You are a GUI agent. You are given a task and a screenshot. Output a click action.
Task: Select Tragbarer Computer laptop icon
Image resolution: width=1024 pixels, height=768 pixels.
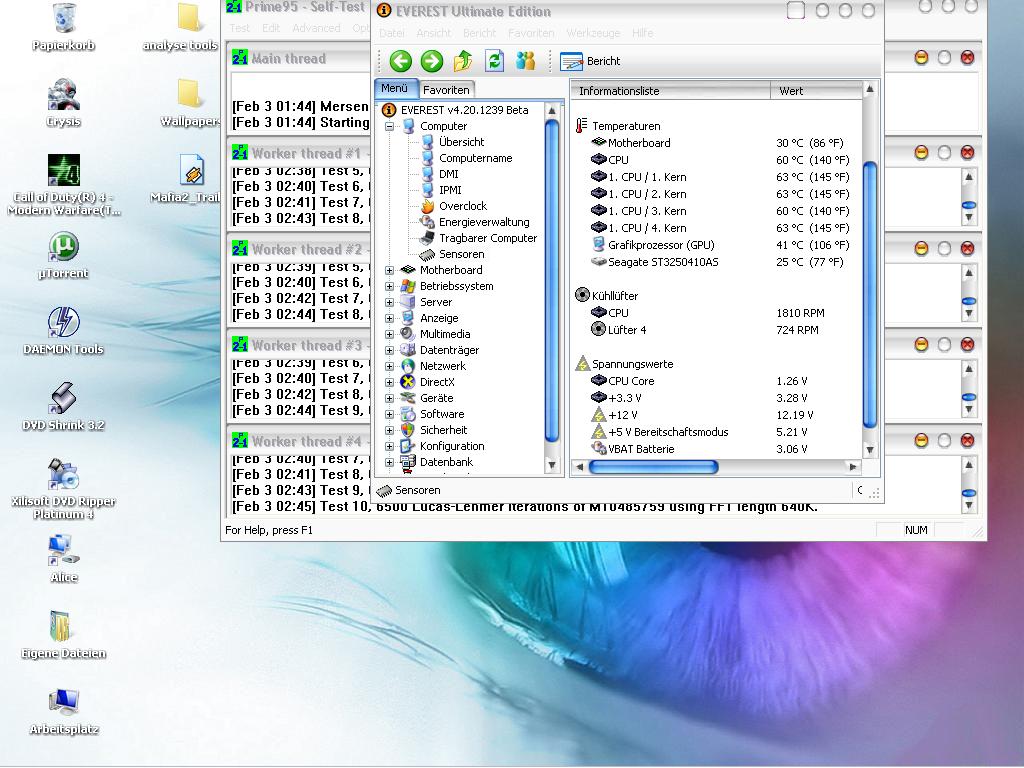[x=427, y=238]
